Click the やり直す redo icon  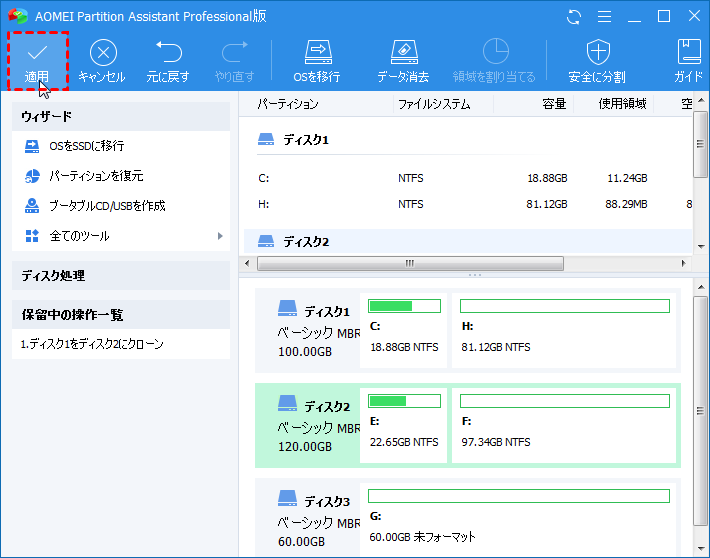pyautogui.click(x=235, y=52)
